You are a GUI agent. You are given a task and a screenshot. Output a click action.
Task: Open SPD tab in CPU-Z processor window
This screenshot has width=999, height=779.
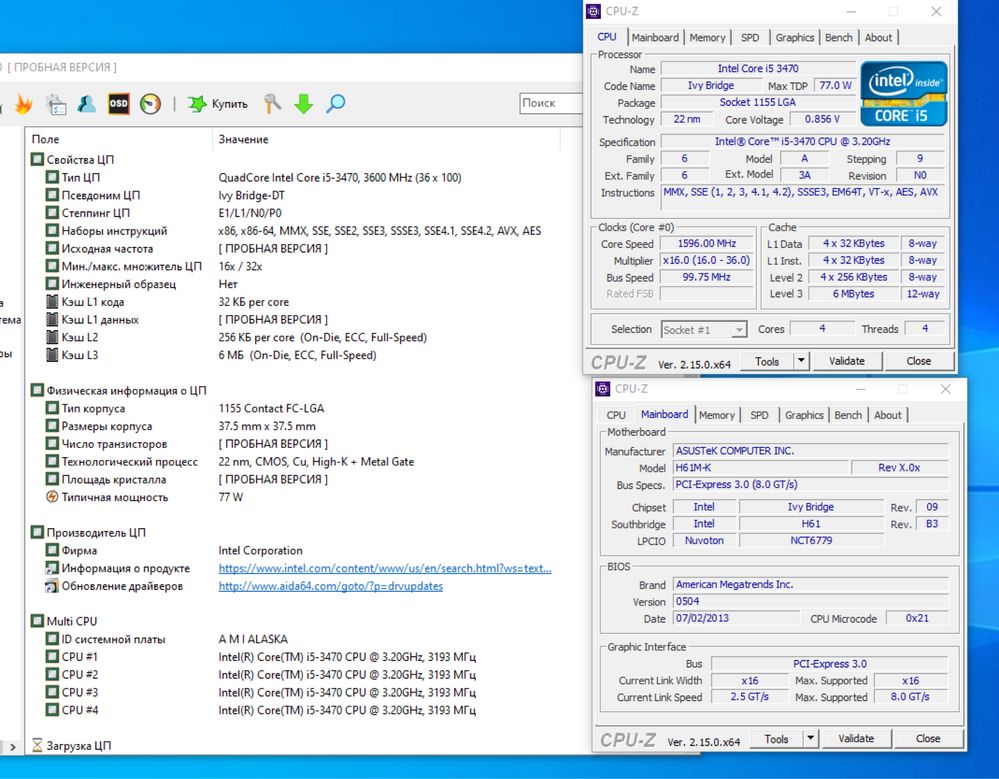[750, 38]
